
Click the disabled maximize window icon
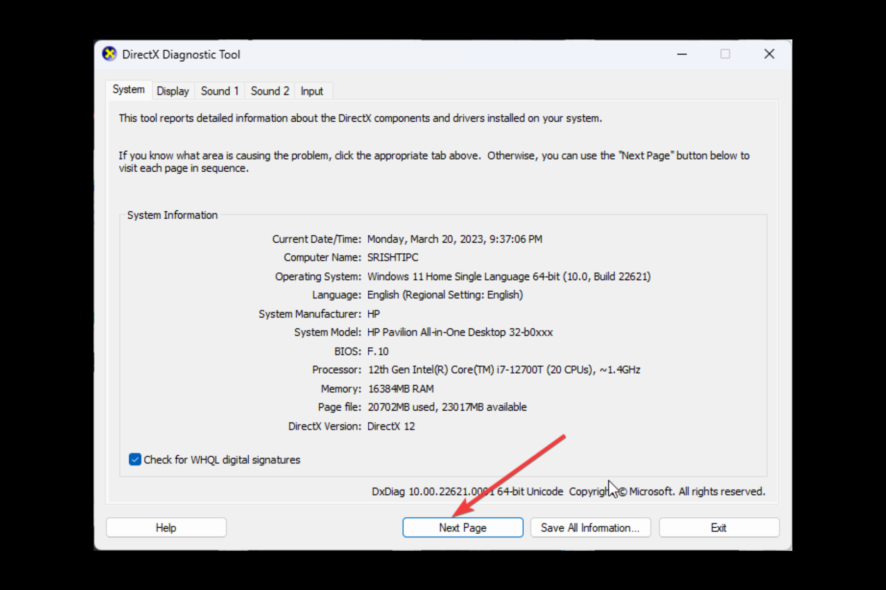click(725, 54)
